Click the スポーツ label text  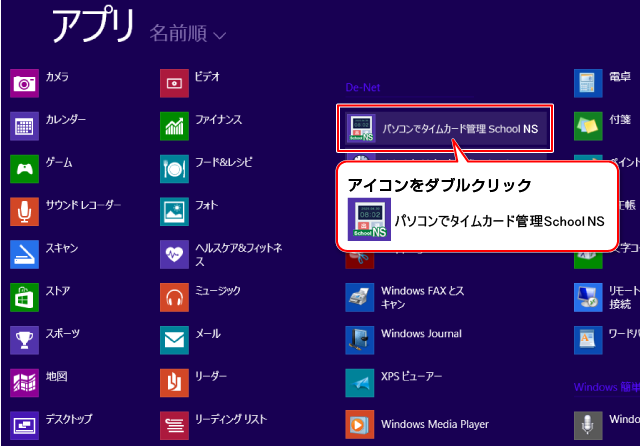(63, 333)
